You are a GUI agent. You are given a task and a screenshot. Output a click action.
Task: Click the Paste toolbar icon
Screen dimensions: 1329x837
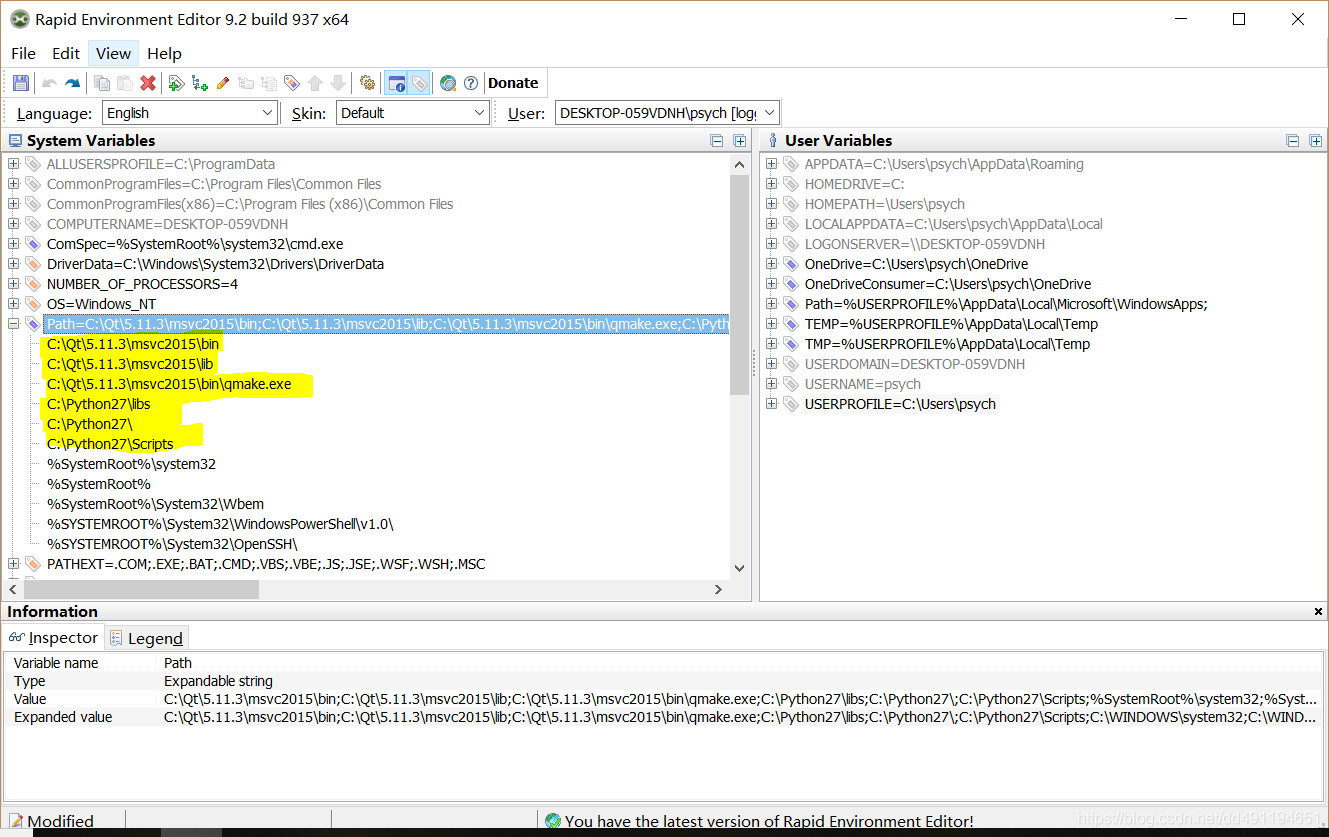(125, 83)
